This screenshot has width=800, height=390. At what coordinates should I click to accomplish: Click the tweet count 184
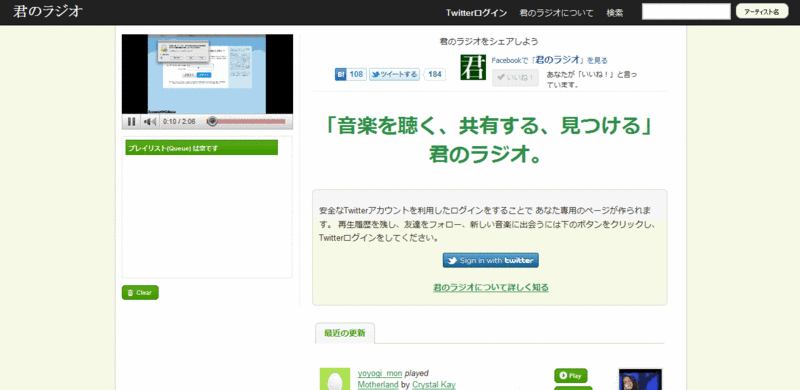click(435, 75)
